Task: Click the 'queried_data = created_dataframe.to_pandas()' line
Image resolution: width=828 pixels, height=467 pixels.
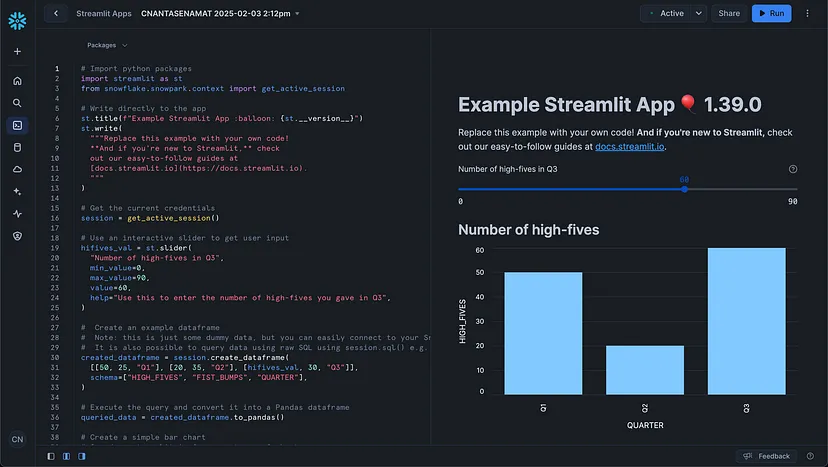Action: coord(182,417)
